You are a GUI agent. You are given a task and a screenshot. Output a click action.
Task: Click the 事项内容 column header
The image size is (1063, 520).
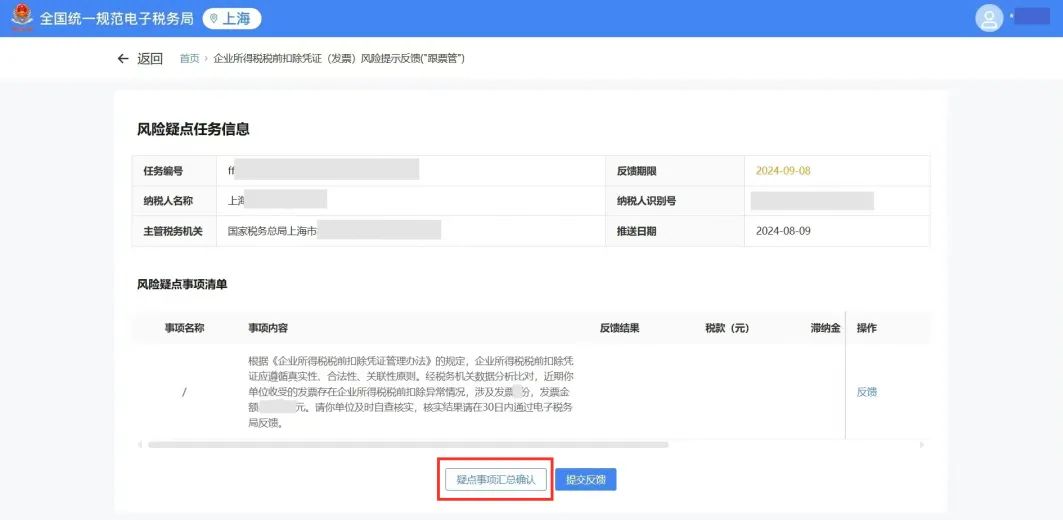coord(268,328)
